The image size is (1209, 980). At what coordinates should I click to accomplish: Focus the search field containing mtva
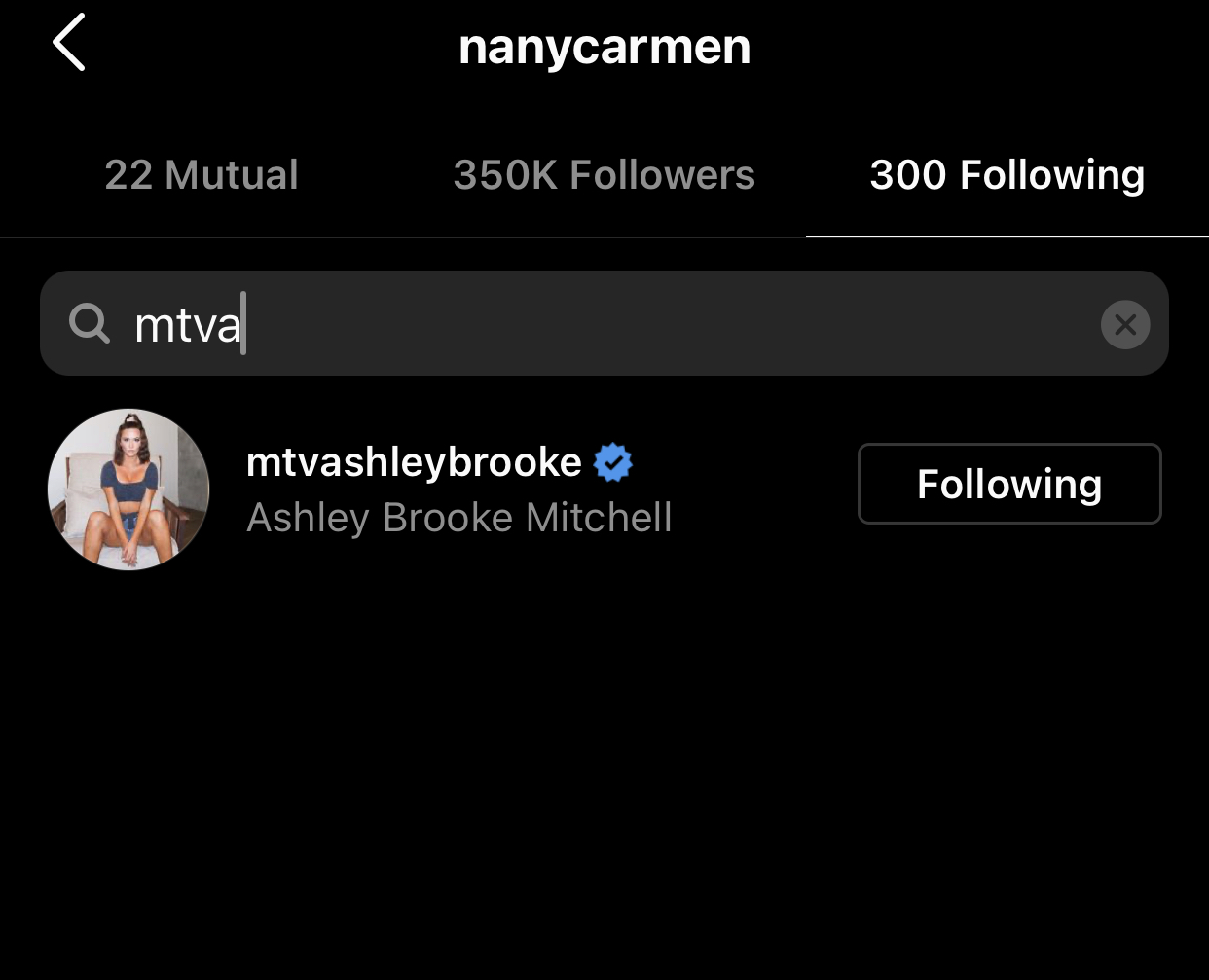(604, 323)
